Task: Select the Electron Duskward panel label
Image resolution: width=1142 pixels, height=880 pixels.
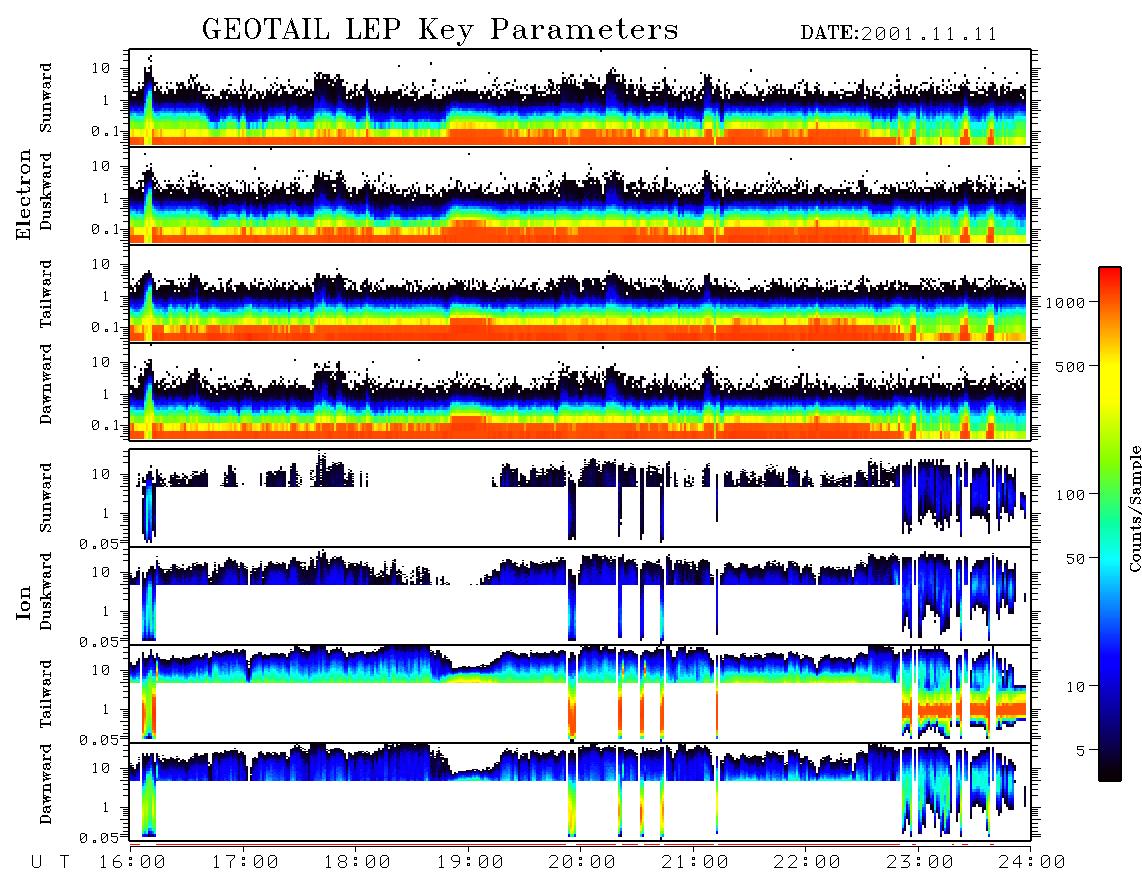Action: [46, 192]
